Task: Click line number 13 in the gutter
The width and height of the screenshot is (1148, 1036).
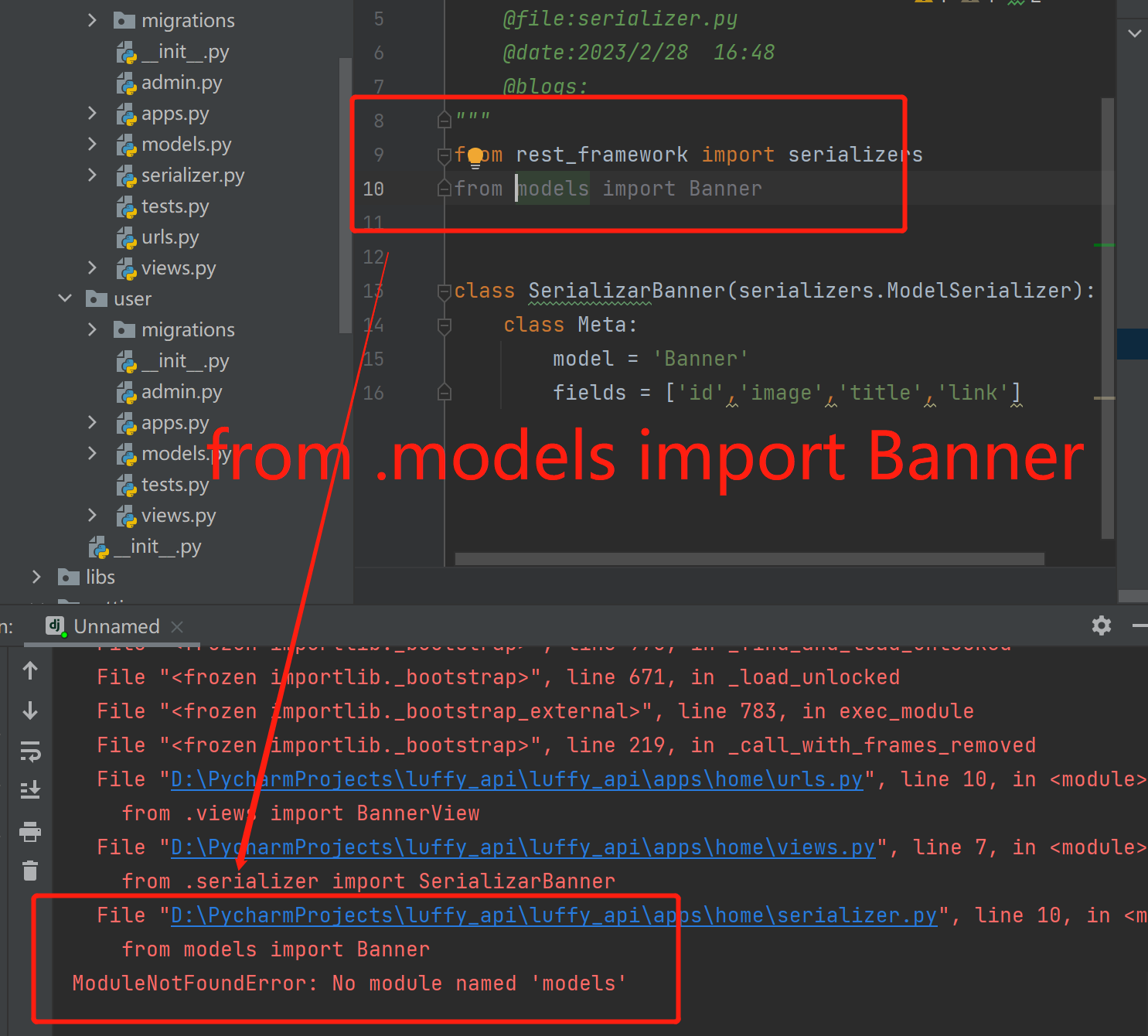Action: 373,291
